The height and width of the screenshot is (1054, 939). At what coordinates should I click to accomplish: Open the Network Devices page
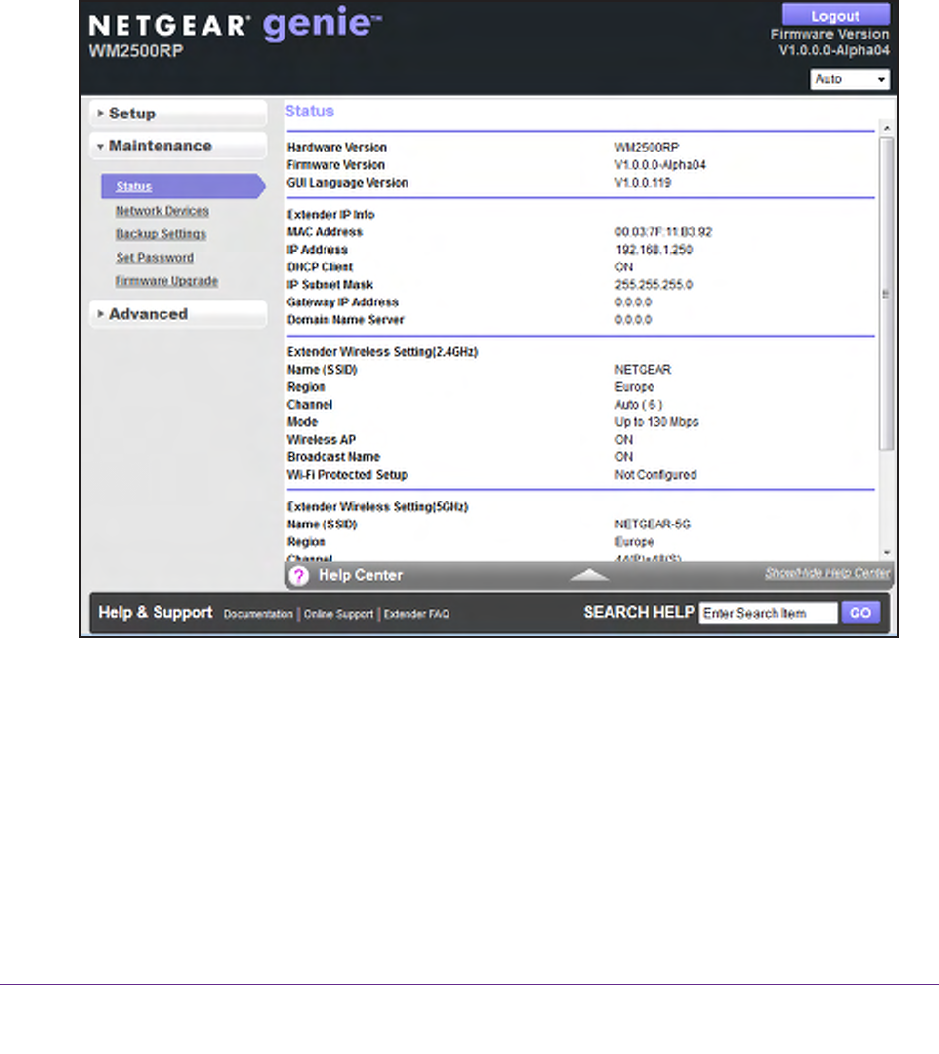[162, 211]
